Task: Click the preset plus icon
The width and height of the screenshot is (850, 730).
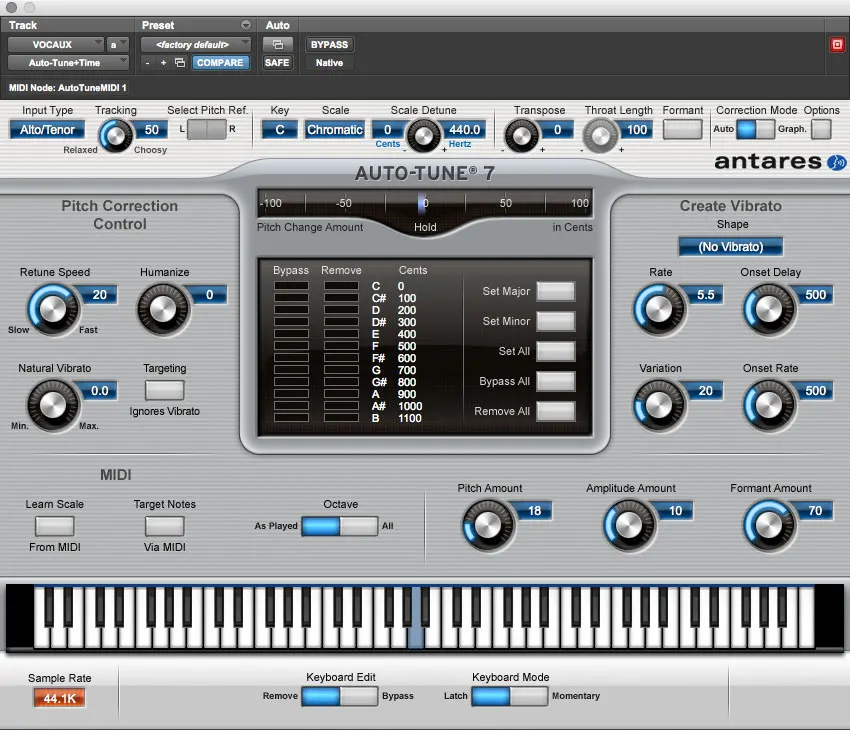Action: pyautogui.click(x=163, y=63)
